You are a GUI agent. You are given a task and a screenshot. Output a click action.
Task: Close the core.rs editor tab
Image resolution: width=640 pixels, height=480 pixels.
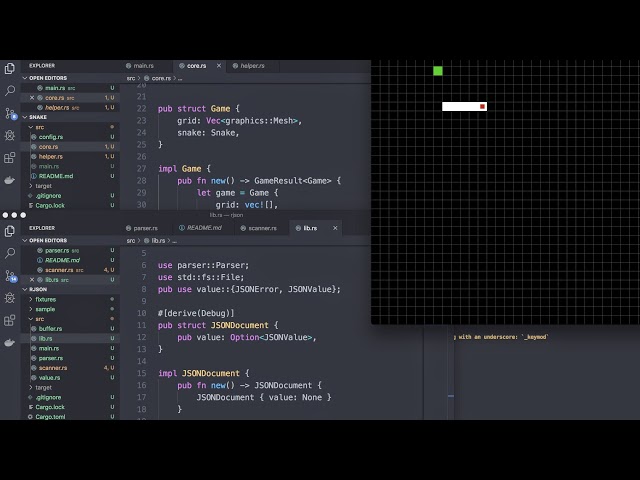(219, 66)
